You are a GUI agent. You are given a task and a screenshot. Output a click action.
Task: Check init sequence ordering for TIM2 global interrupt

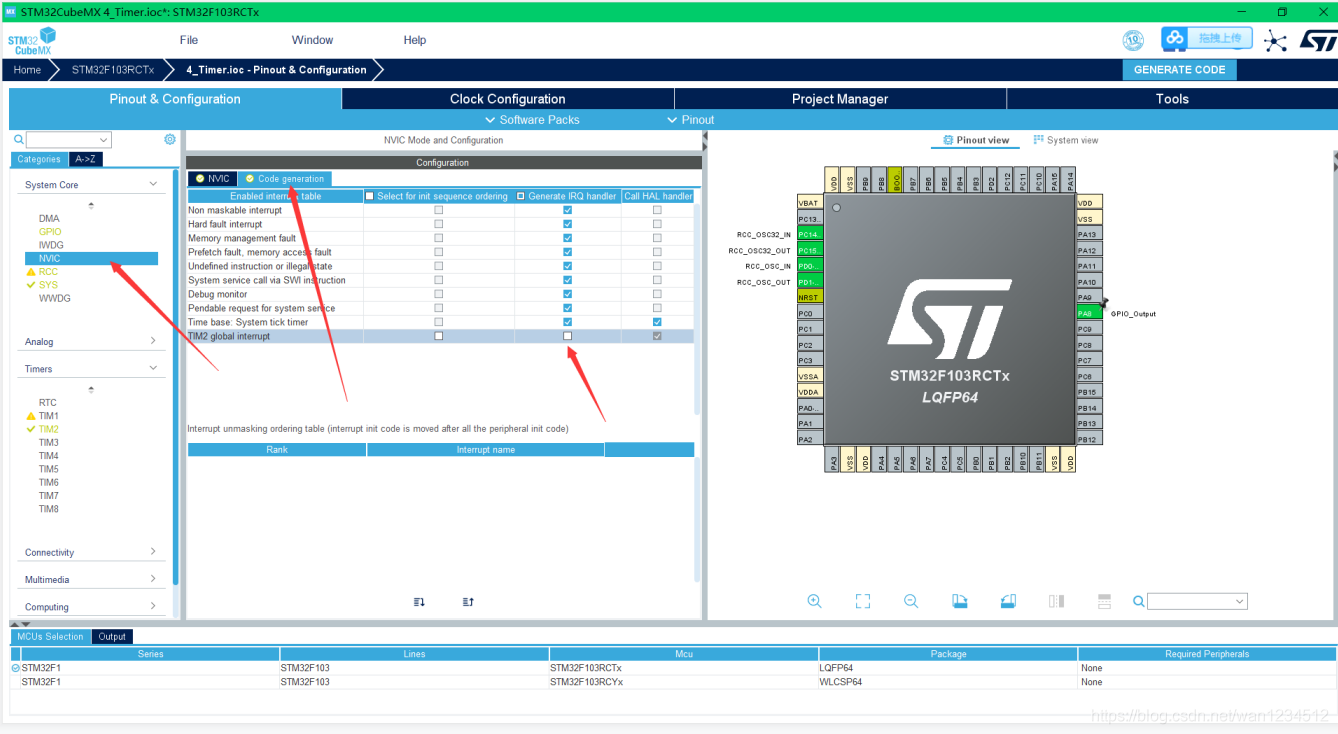click(x=438, y=336)
